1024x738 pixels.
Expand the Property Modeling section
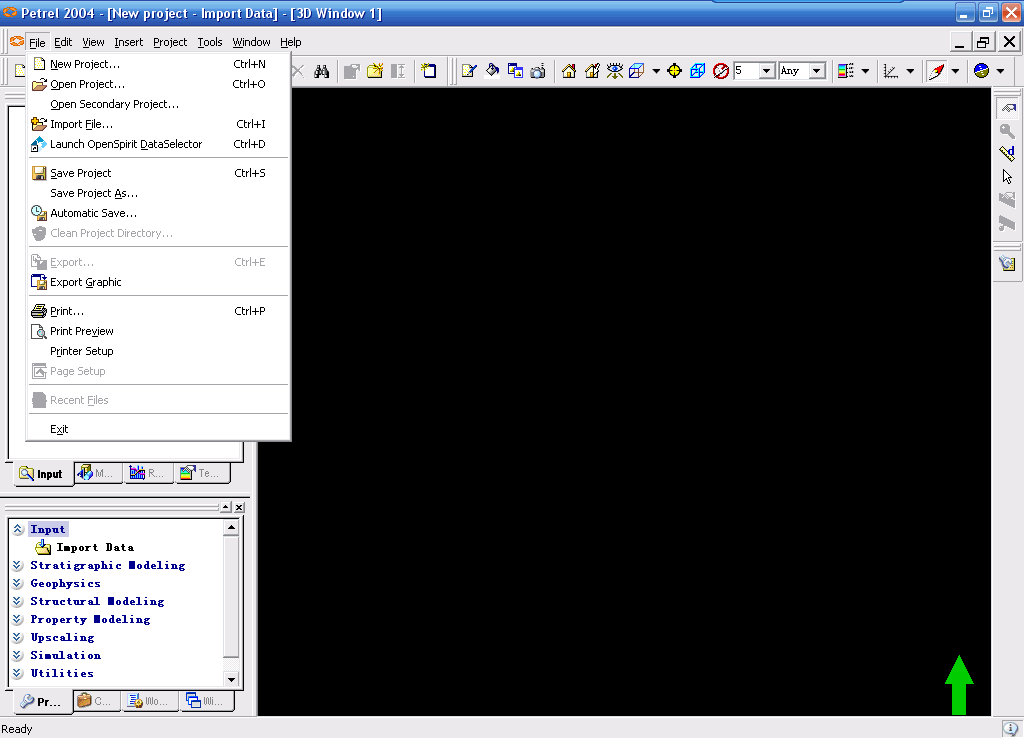point(18,619)
